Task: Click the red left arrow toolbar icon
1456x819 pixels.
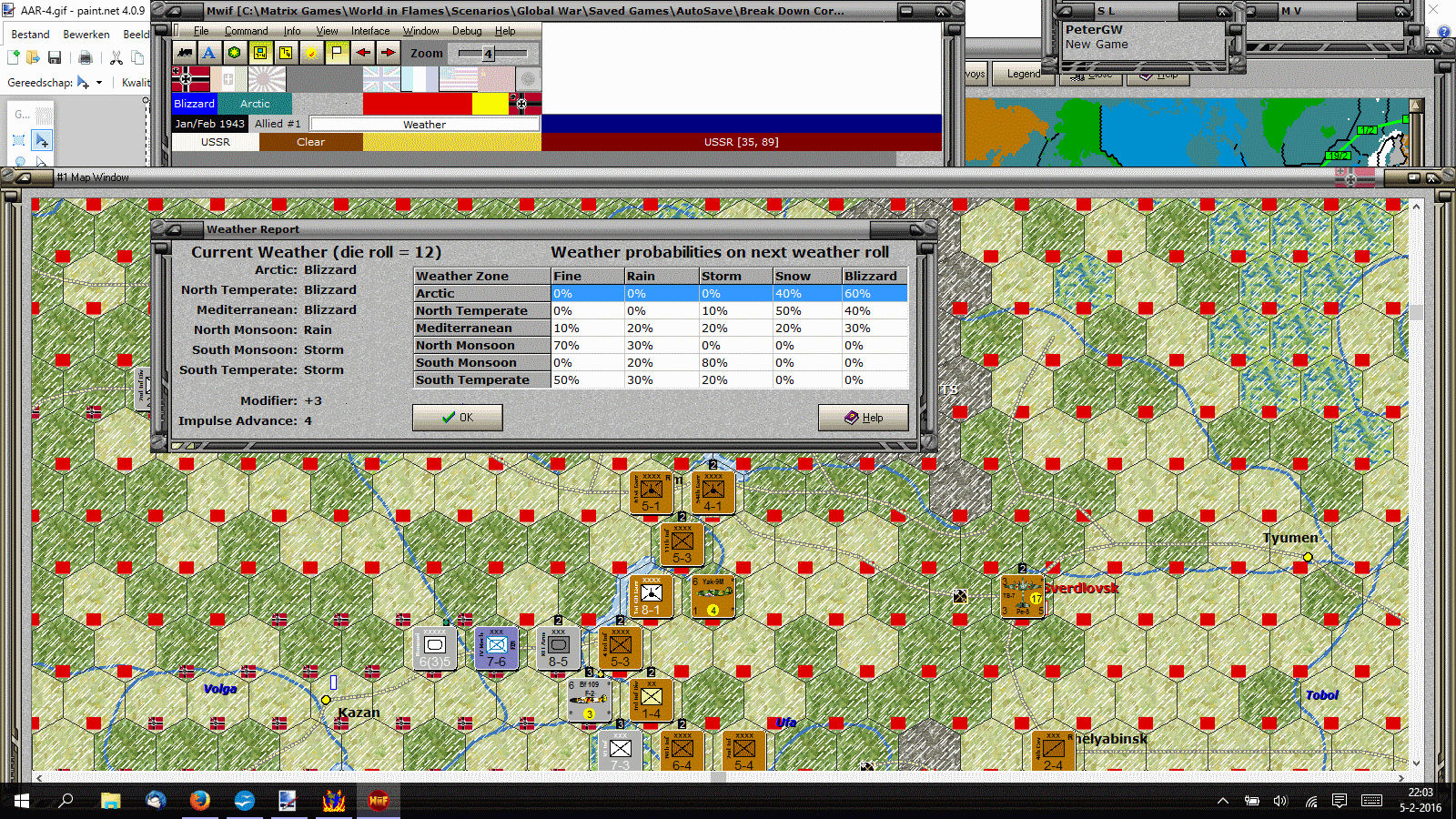Action: 362,53
